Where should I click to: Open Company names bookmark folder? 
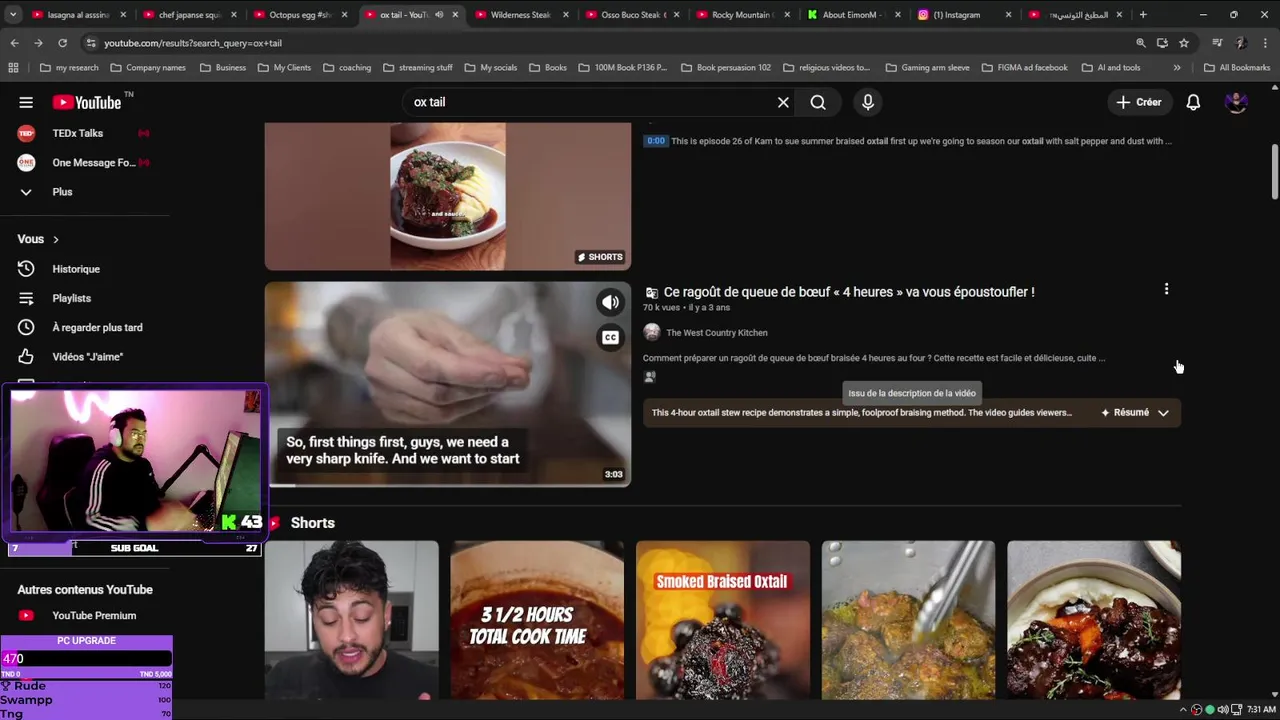[x=148, y=68]
